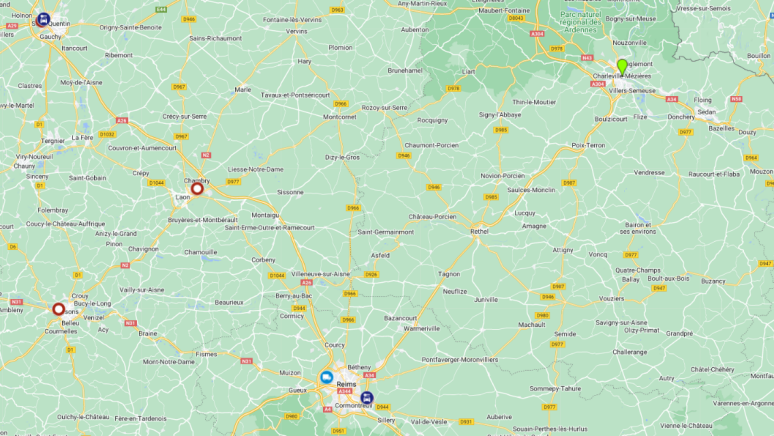Click the Parc naturel régional des Ardennes label
This screenshot has height=436, width=774.
pyautogui.click(x=581, y=22)
